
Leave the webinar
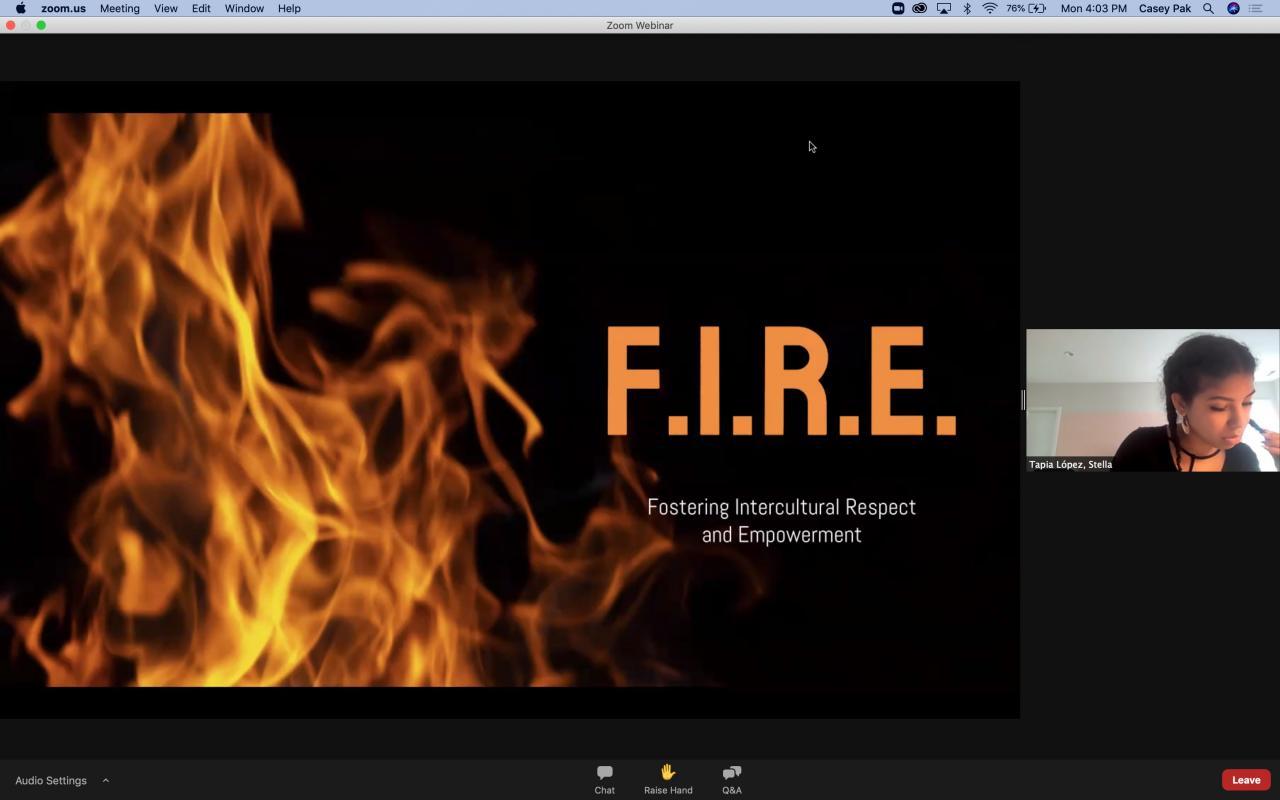[x=1246, y=780]
